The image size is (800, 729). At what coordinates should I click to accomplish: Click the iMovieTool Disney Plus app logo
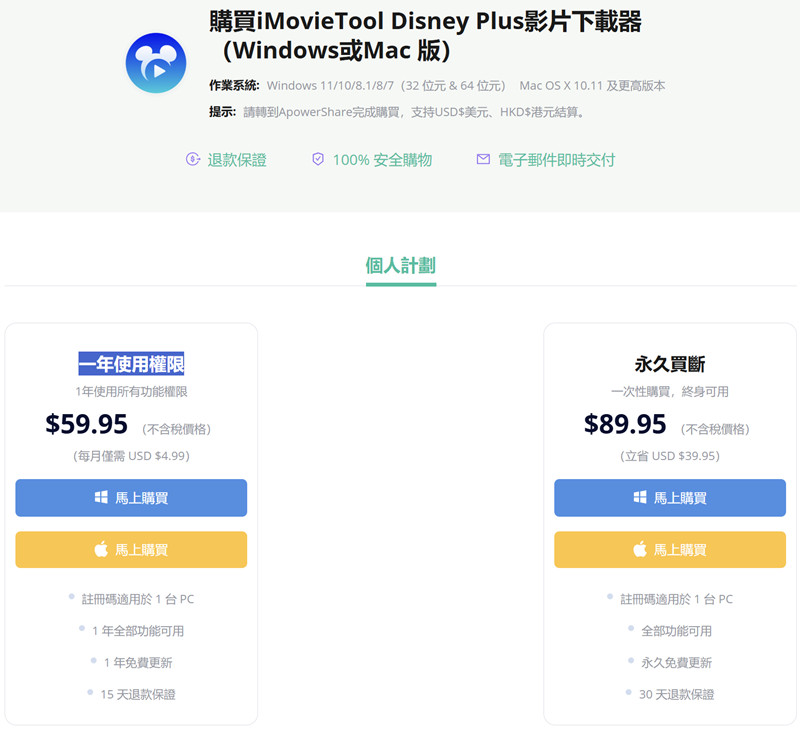click(x=155, y=63)
